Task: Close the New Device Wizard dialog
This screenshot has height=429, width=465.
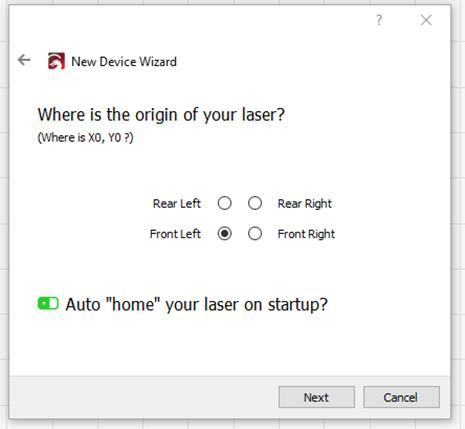Action: (426, 20)
